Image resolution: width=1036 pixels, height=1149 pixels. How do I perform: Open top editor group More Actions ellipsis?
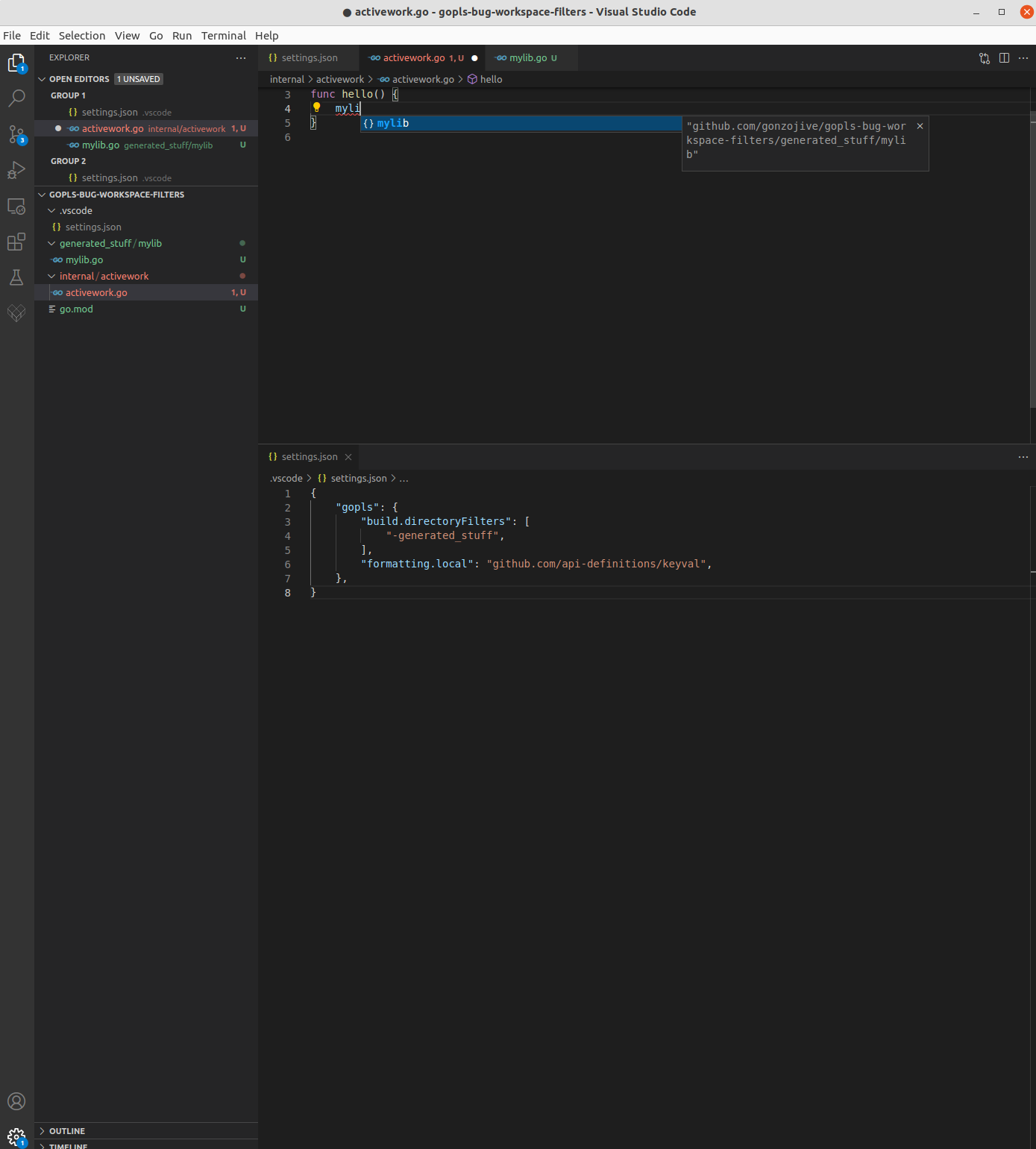click(x=1023, y=57)
